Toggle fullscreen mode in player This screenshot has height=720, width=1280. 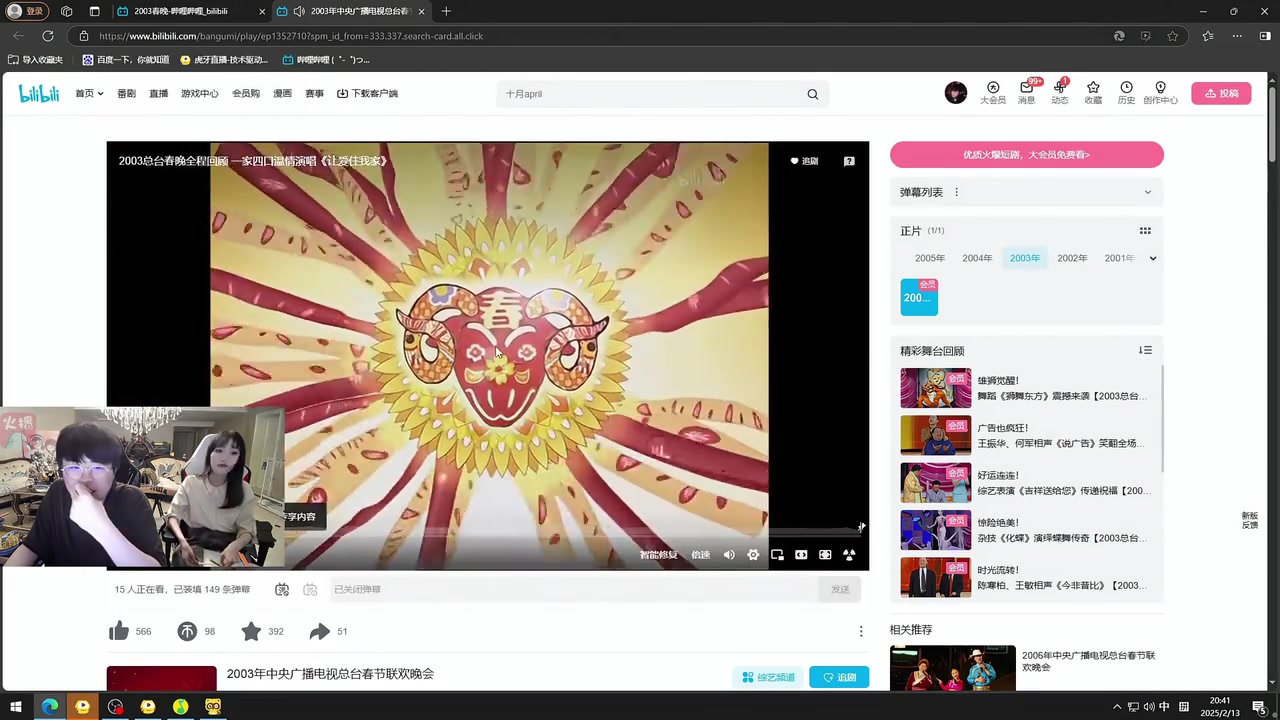coord(849,555)
